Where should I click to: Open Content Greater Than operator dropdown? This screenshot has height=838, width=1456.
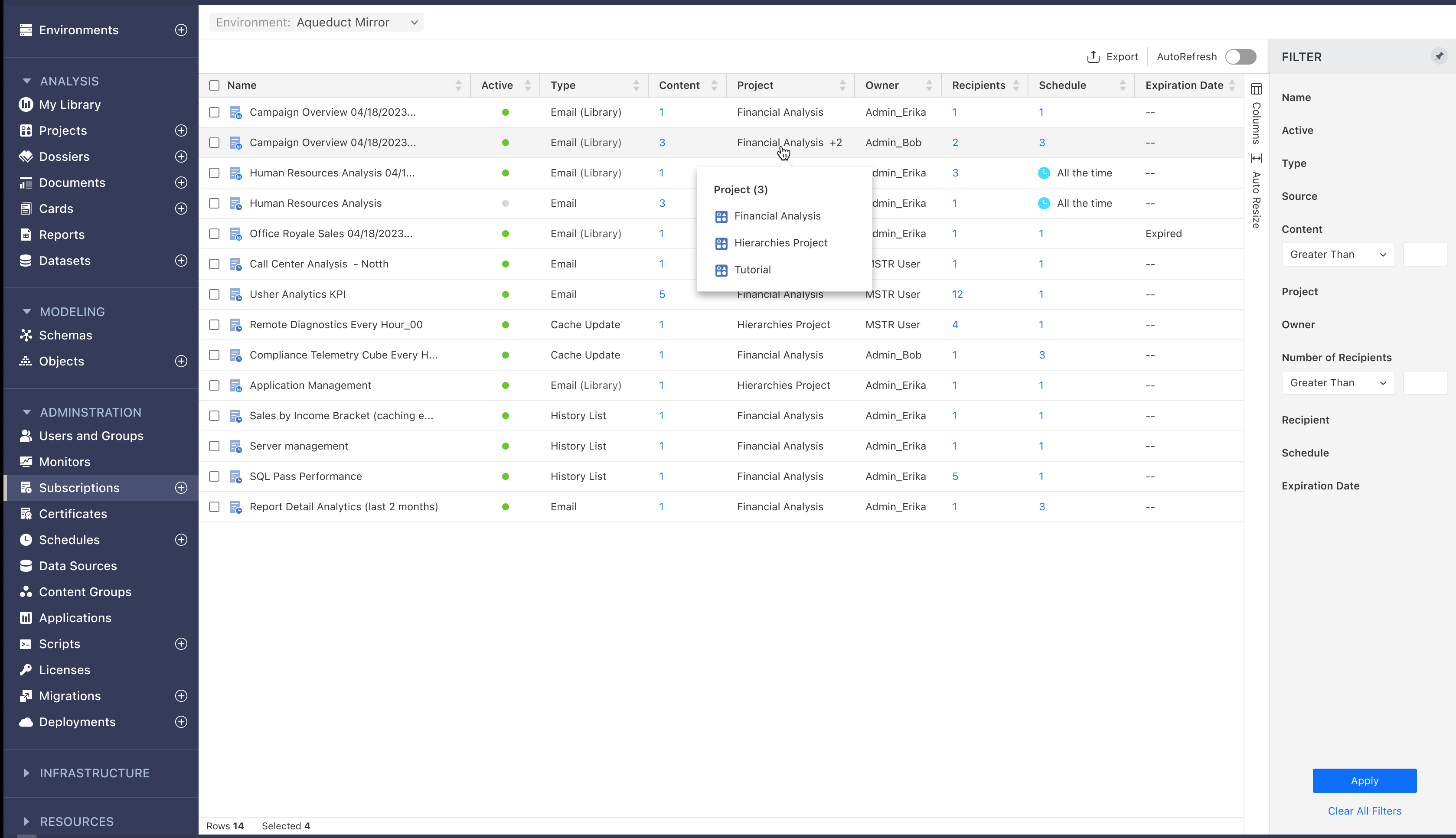pos(1338,254)
